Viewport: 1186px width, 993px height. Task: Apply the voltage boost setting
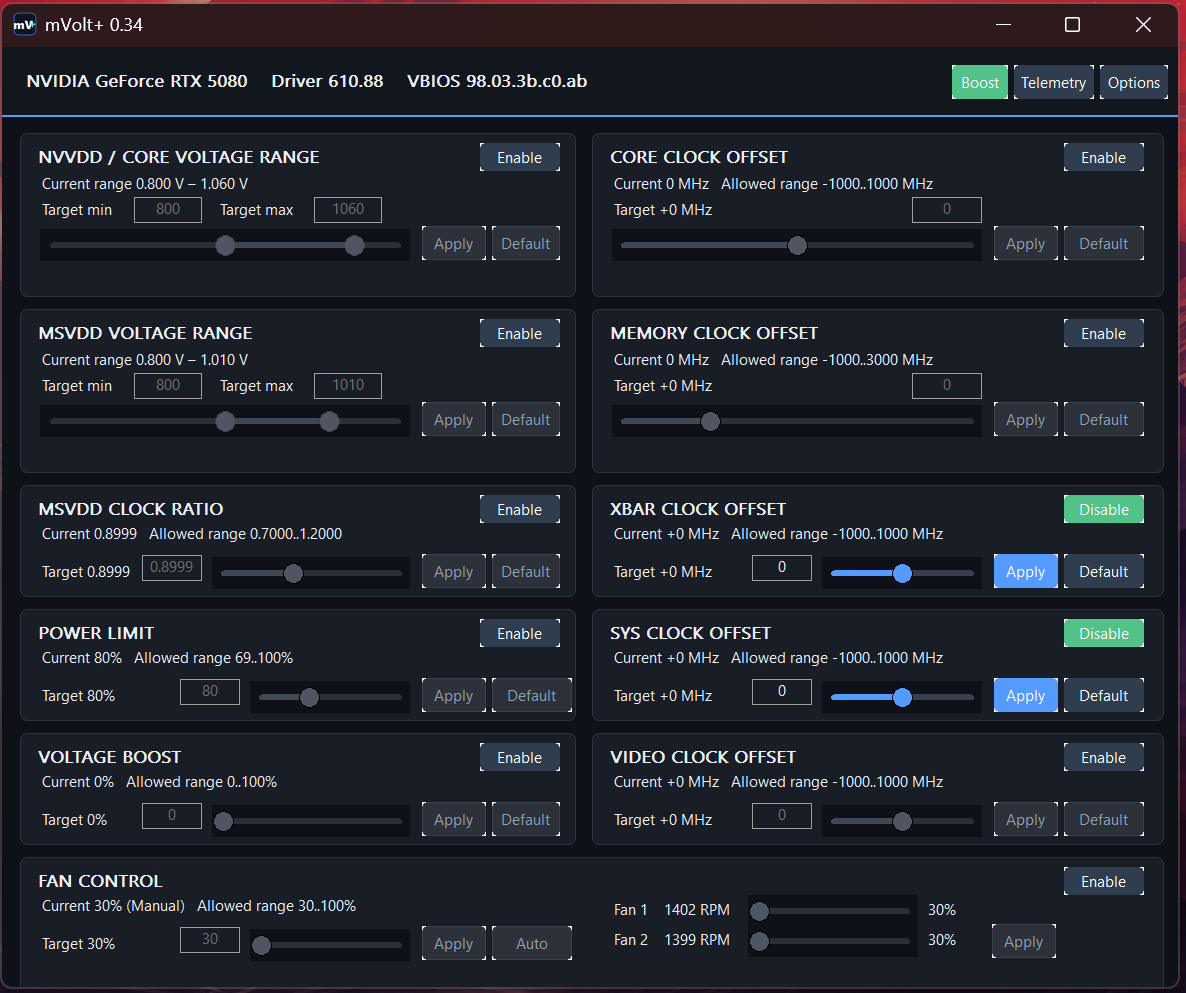point(454,820)
